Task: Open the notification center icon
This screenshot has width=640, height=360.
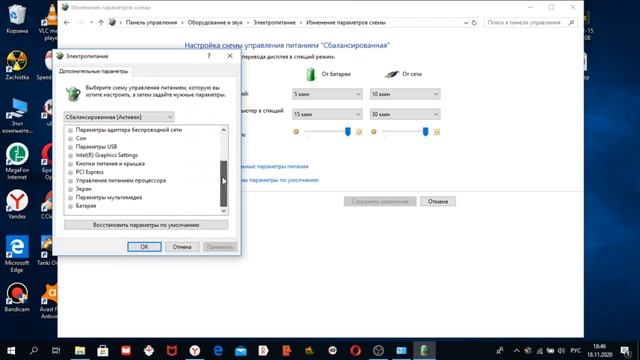Action: coord(625,351)
